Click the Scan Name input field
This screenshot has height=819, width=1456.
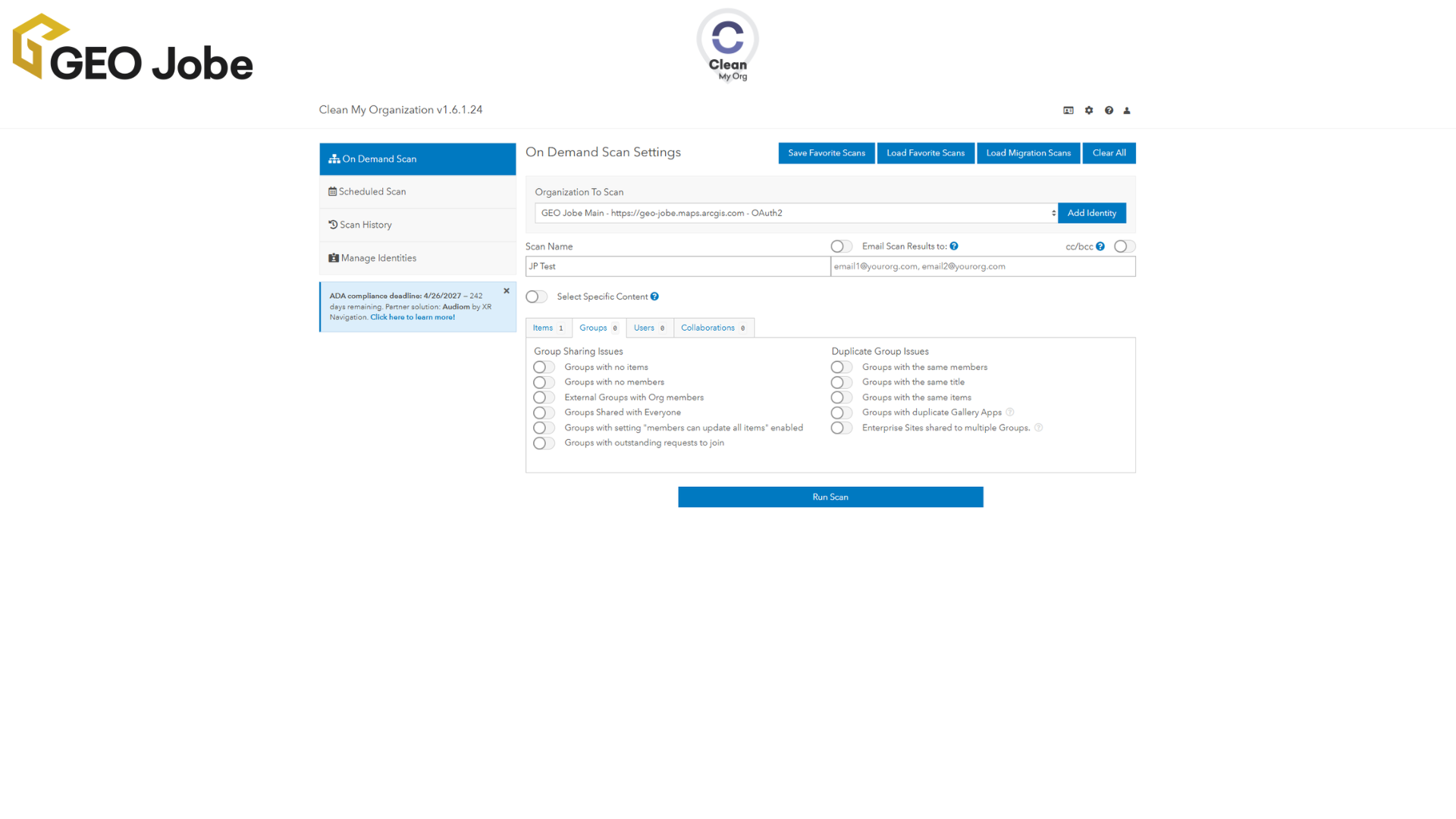tap(678, 266)
